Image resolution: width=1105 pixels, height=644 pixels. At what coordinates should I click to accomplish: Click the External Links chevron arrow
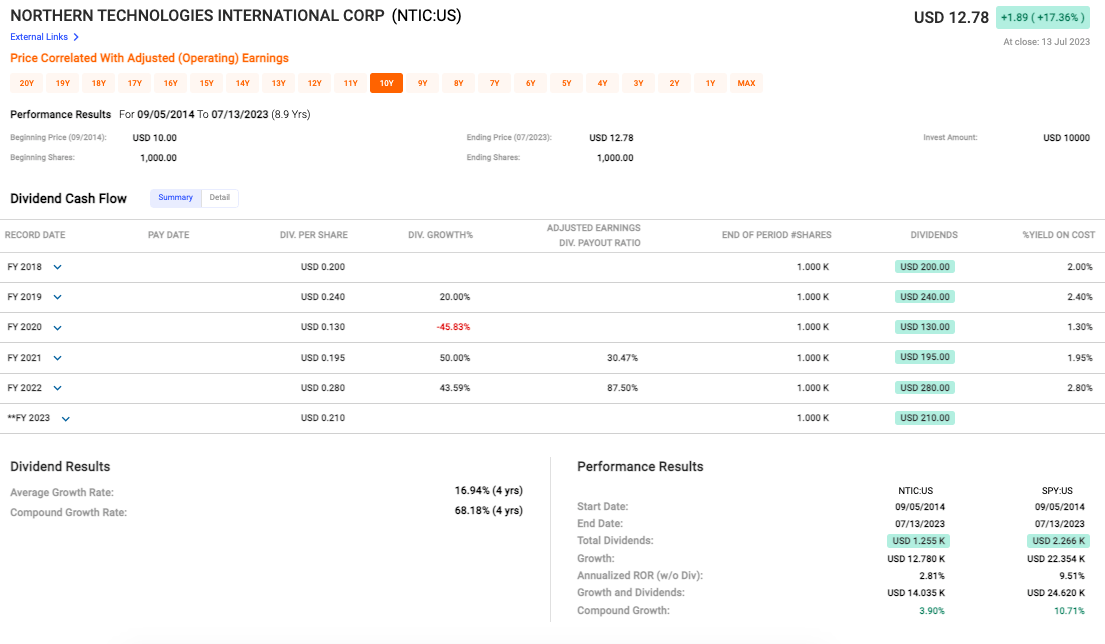click(x=76, y=37)
